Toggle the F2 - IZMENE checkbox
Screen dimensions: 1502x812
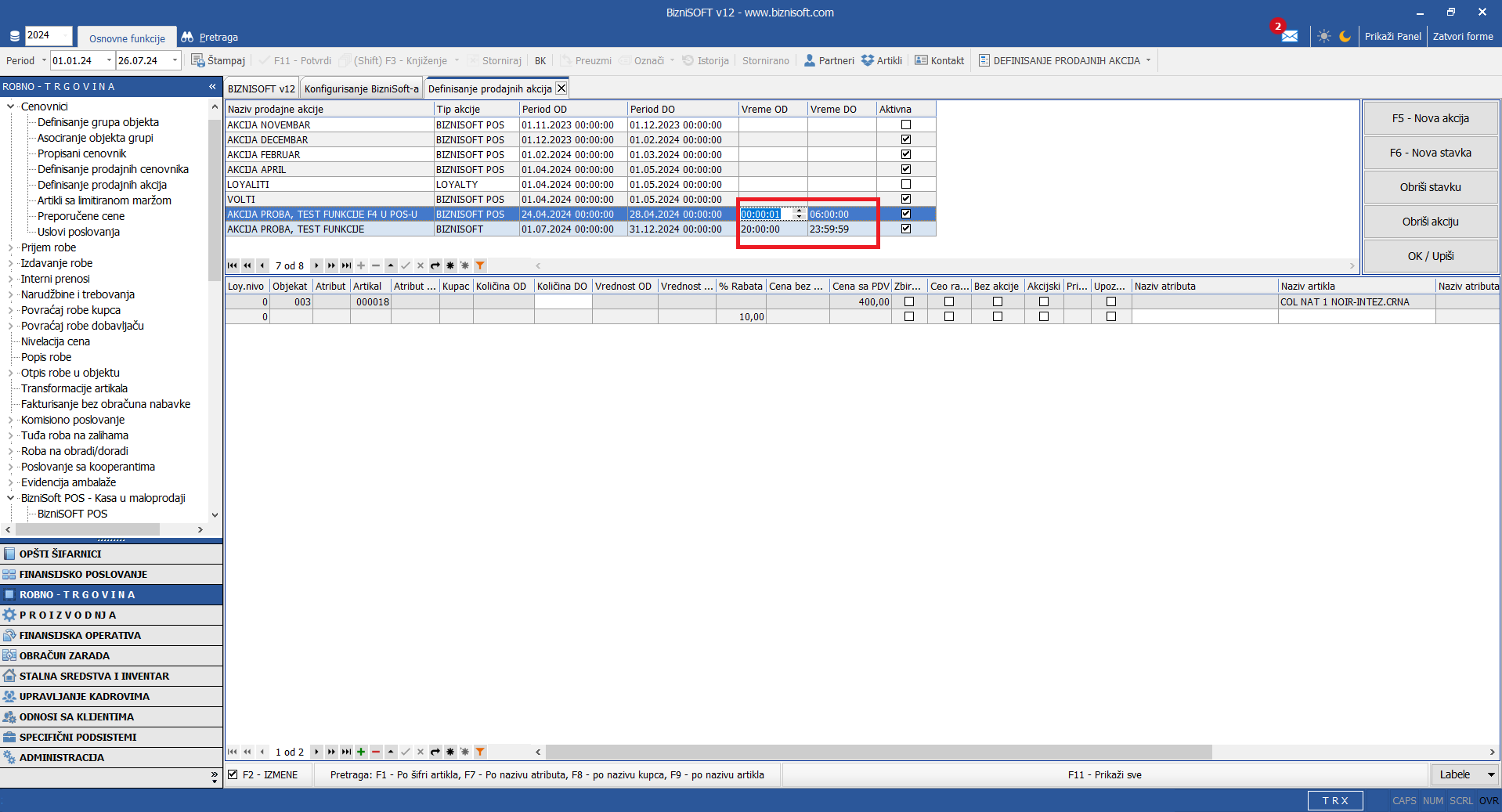pyautogui.click(x=233, y=774)
